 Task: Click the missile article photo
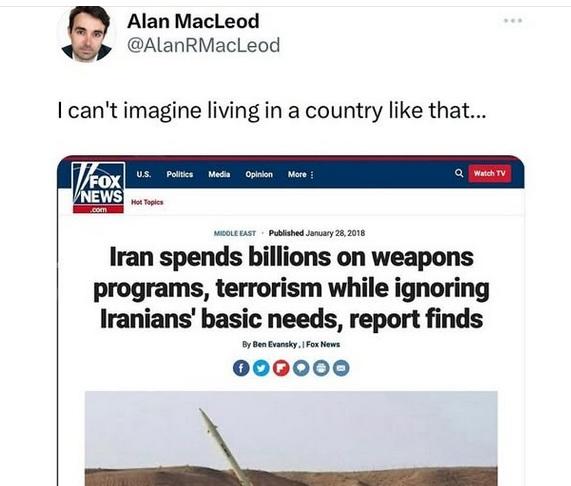pyautogui.click(x=291, y=438)
